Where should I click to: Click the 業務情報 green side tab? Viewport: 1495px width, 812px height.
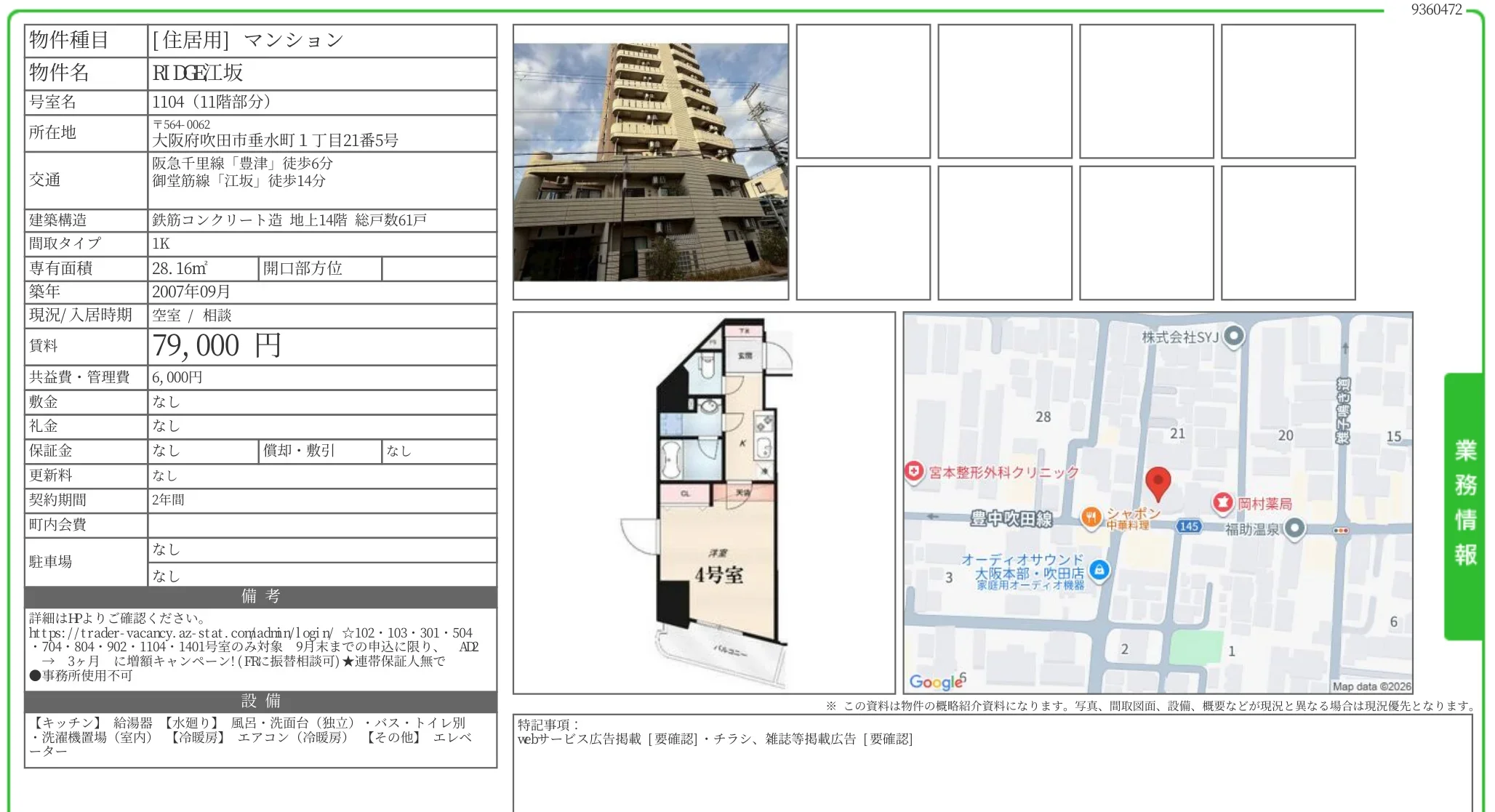pyautogui.click(x=1465, y=506)
